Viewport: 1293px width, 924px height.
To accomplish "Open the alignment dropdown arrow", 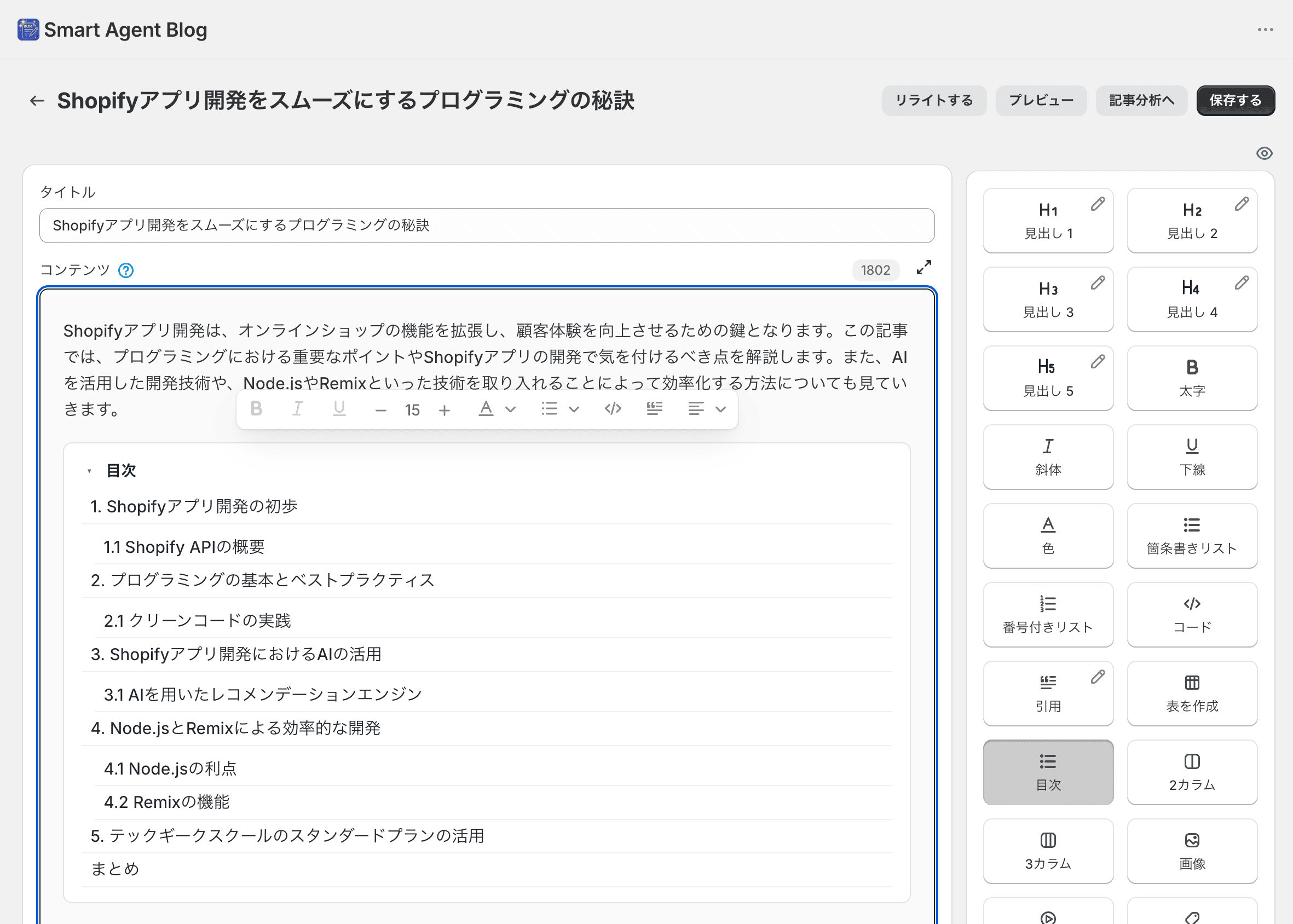I will (x=721, y=409).
